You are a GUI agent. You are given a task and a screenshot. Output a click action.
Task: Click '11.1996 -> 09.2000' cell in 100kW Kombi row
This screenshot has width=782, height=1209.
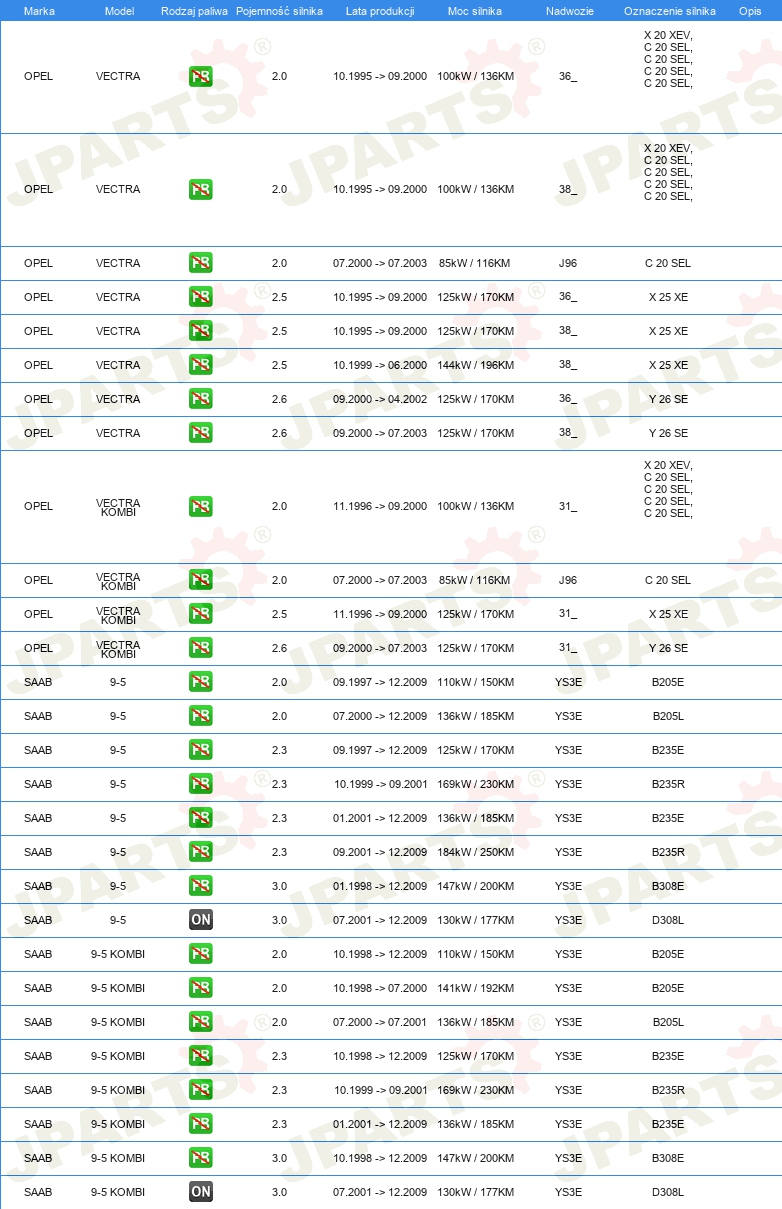tap(380, 507)
